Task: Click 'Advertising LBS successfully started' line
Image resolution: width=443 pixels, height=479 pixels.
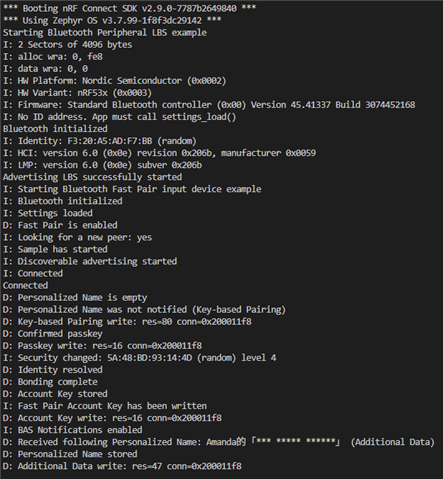Action: [92, 177]
